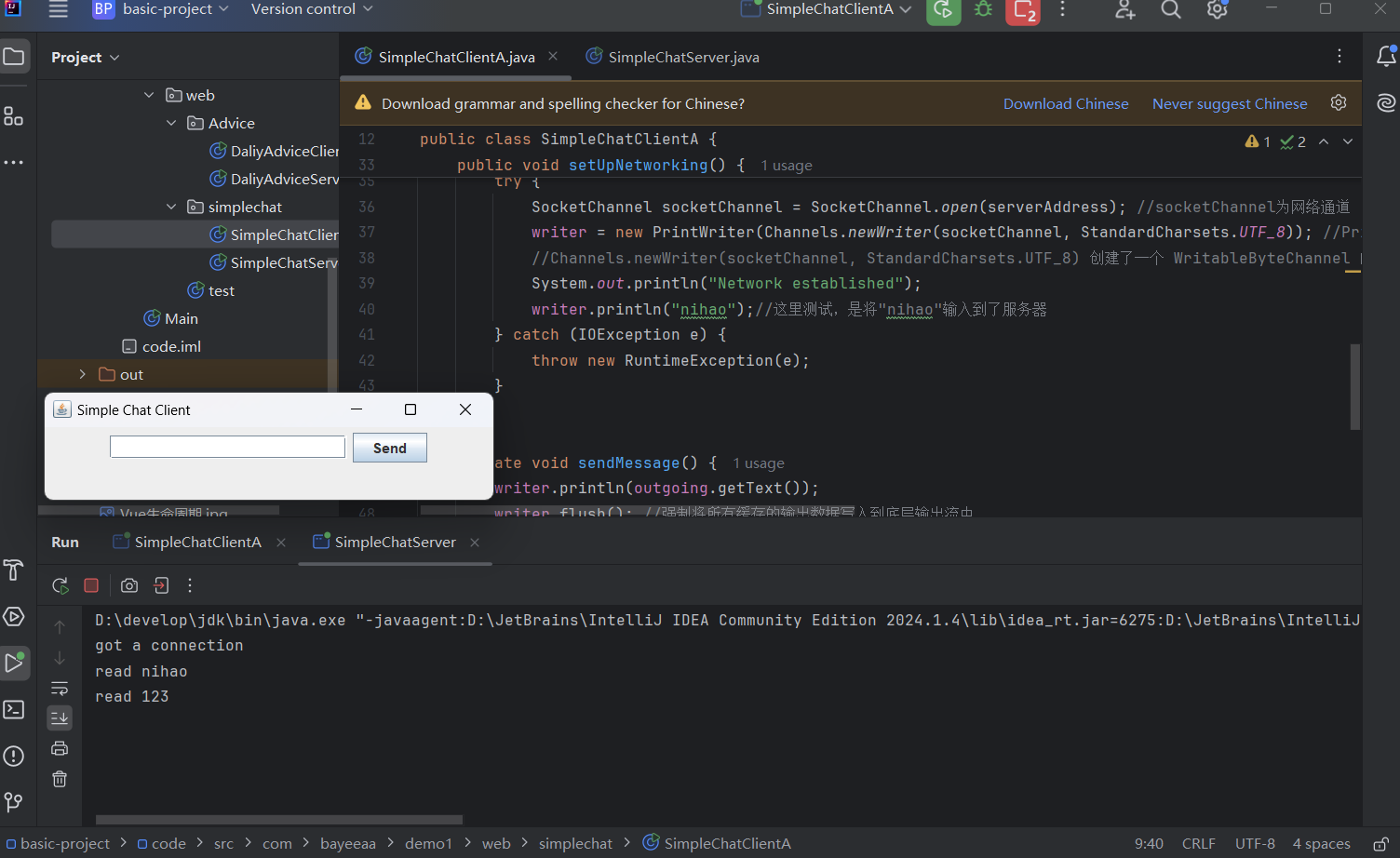Open the Services tool window icon
The height and width of the screenshot is (858, 1400).
14,616
